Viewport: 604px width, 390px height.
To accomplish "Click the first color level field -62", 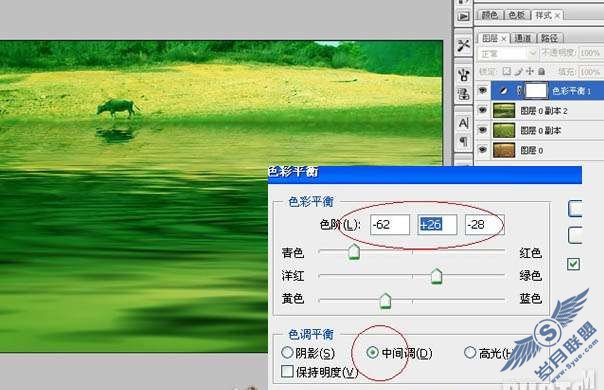I will [390, 225].
